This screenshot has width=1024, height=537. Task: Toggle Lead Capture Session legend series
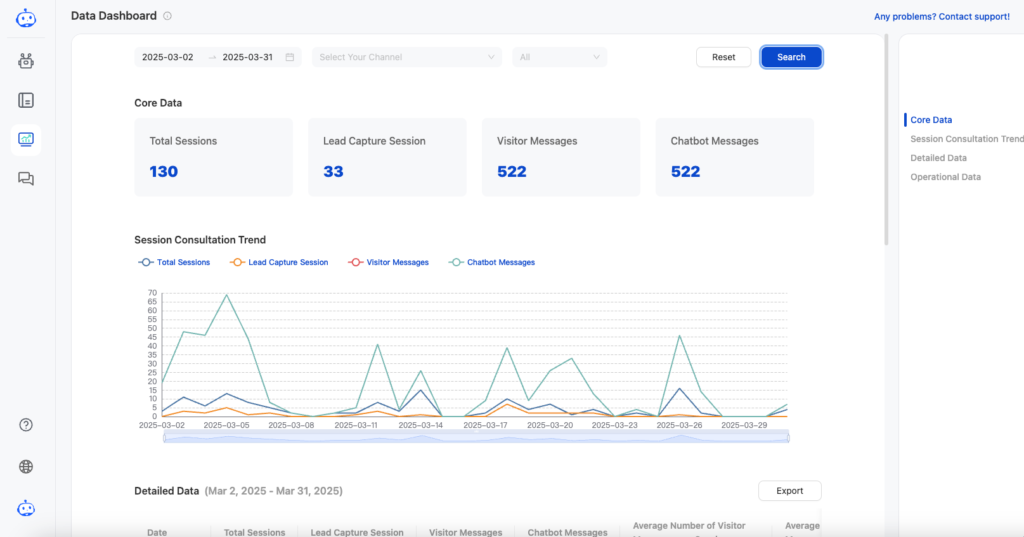coord(279,262)
